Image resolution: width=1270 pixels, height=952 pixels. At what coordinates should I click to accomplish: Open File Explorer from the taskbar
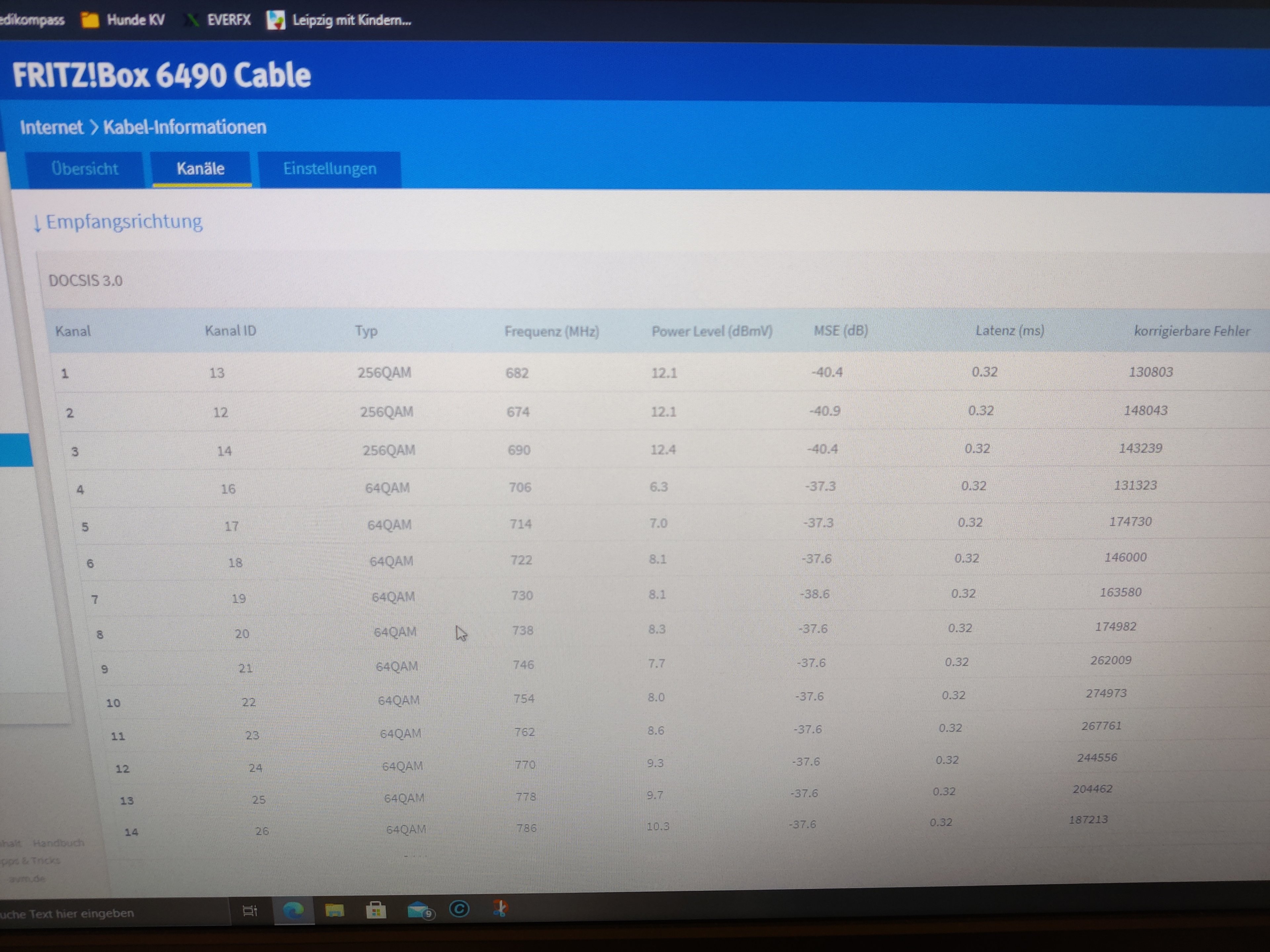tap(334, 911)
